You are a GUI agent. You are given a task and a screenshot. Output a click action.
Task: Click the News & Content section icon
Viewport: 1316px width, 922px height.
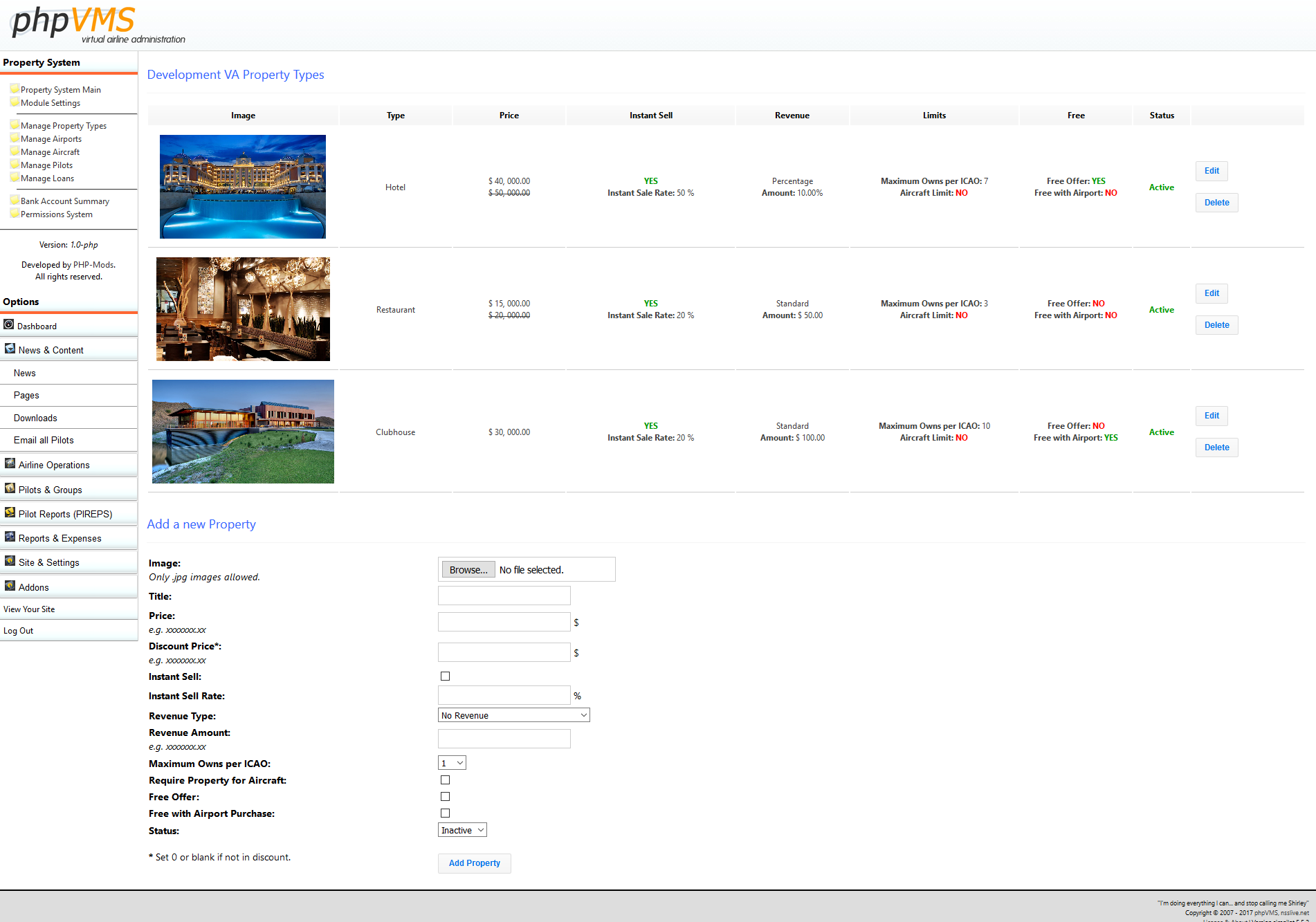[10, 349]
